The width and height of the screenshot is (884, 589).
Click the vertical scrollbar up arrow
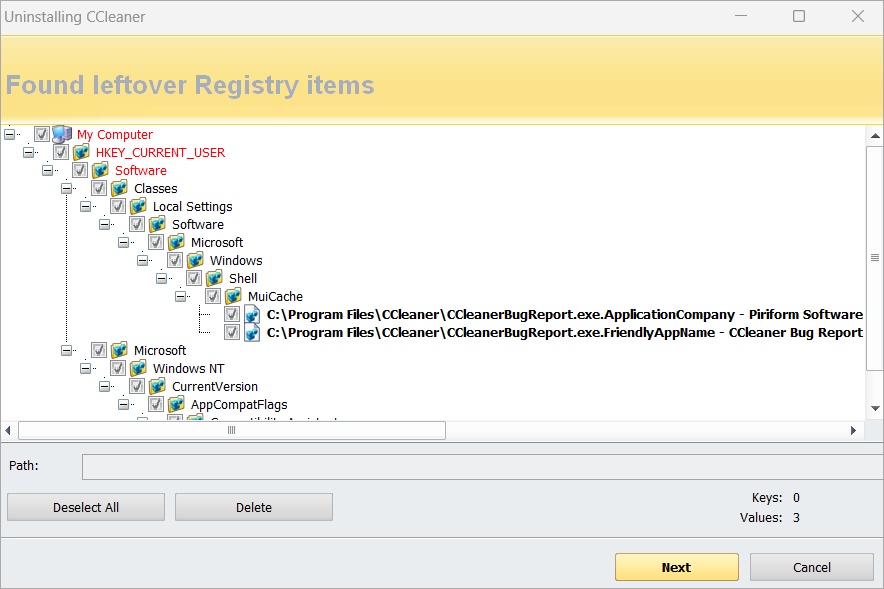pyautogui.click(x=875, y=136)
